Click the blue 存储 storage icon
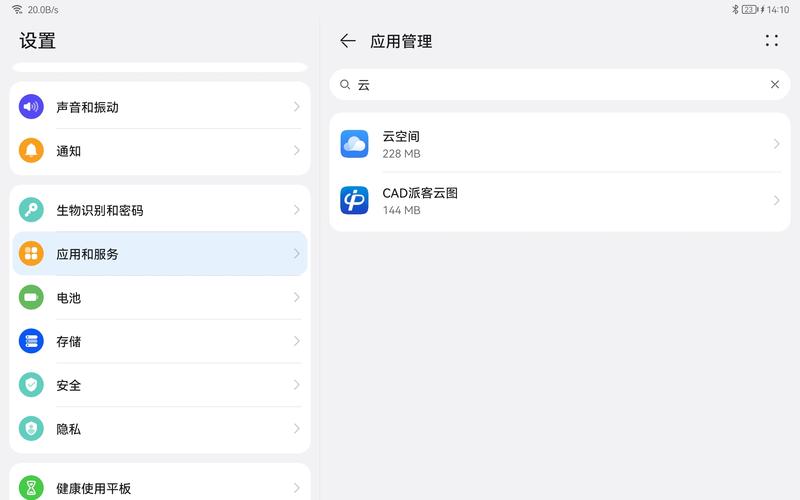The image size is (800, 500). pyautogui.click(x=31, y=341)
